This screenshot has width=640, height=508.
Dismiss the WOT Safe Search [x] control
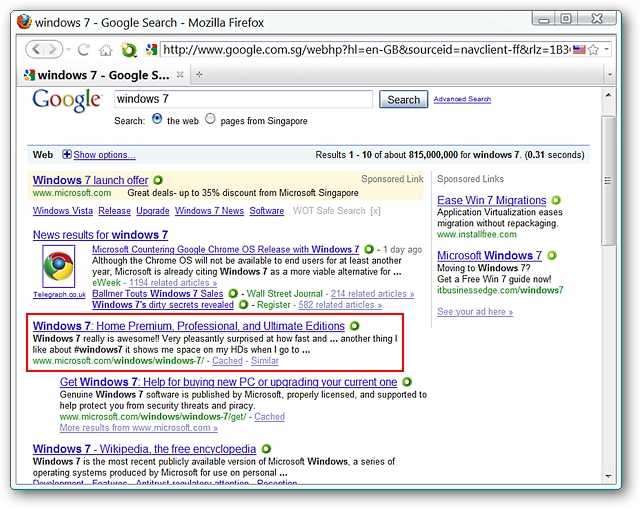[x=375, y=211]
